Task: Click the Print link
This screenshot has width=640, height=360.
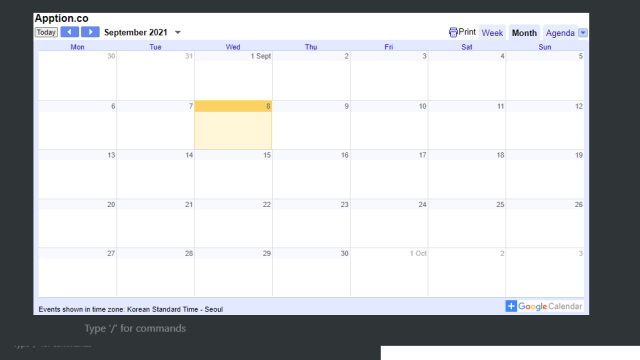Action: point(462,32)
